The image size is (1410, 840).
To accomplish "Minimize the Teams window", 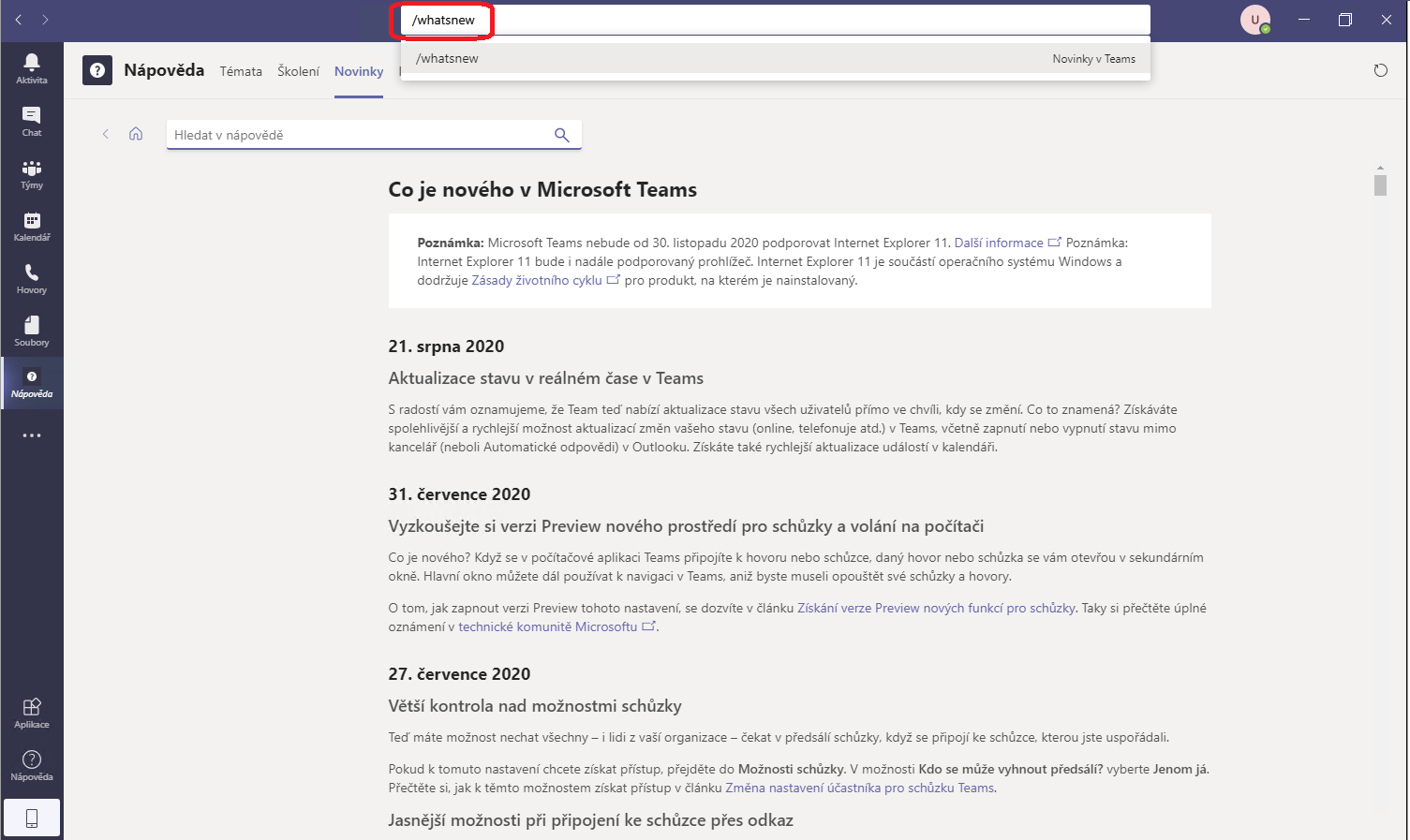I will tap(1304, 20).
